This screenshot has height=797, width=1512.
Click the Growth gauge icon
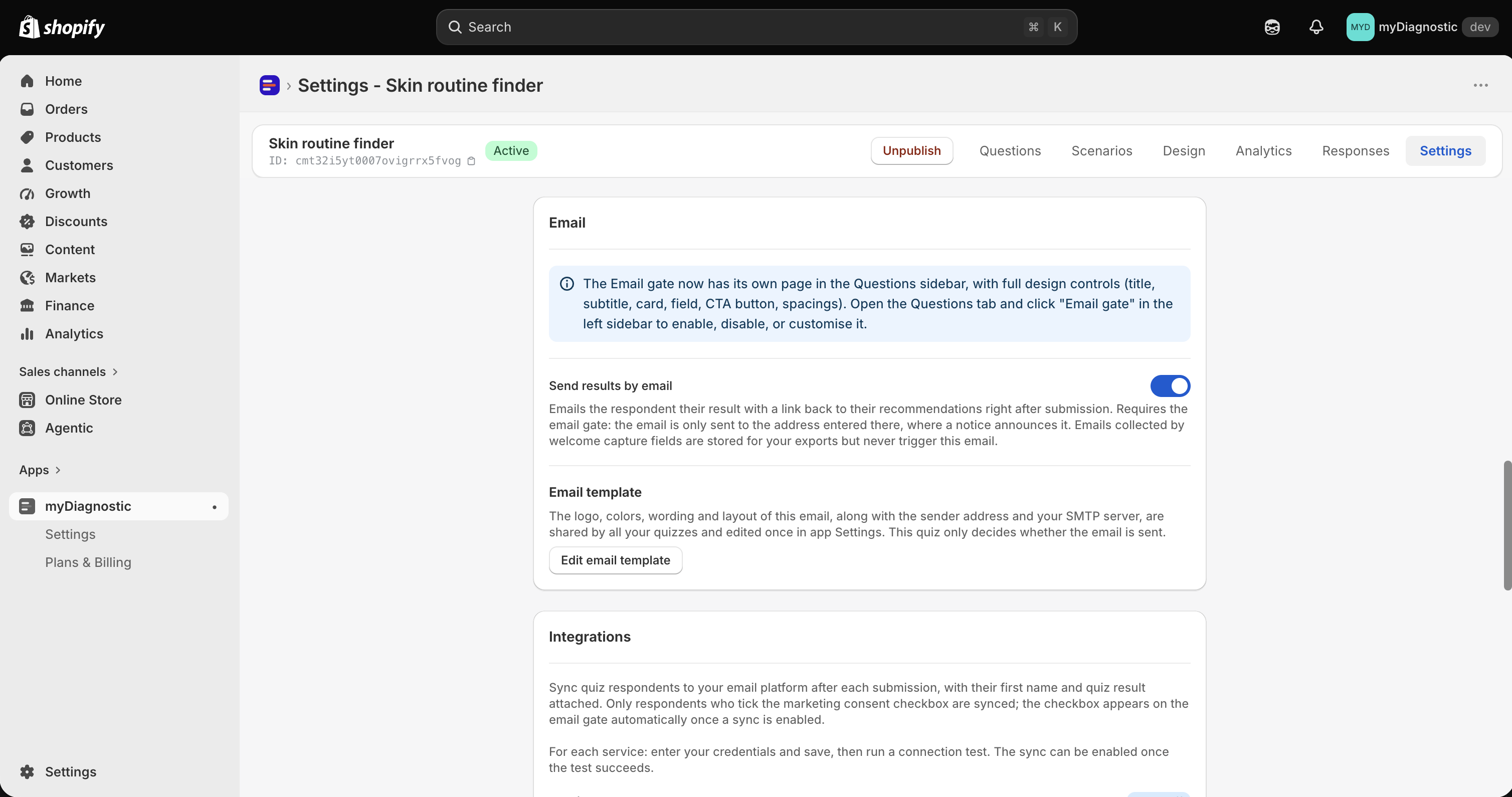pos(27,193)
